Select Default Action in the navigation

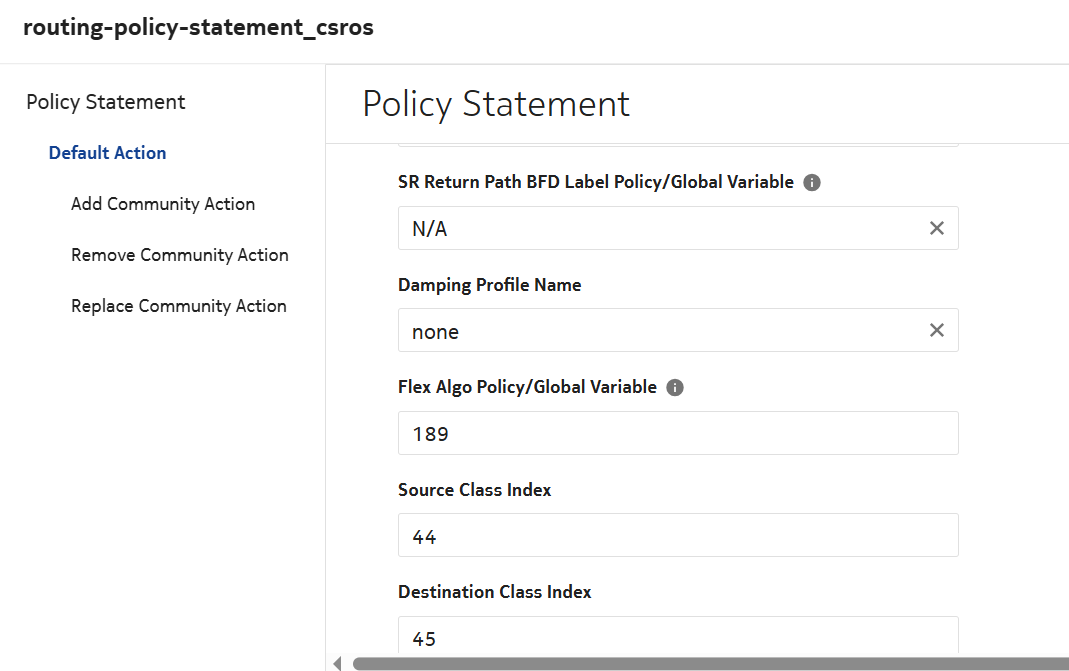pyautogui.click(x=107, y=153)
